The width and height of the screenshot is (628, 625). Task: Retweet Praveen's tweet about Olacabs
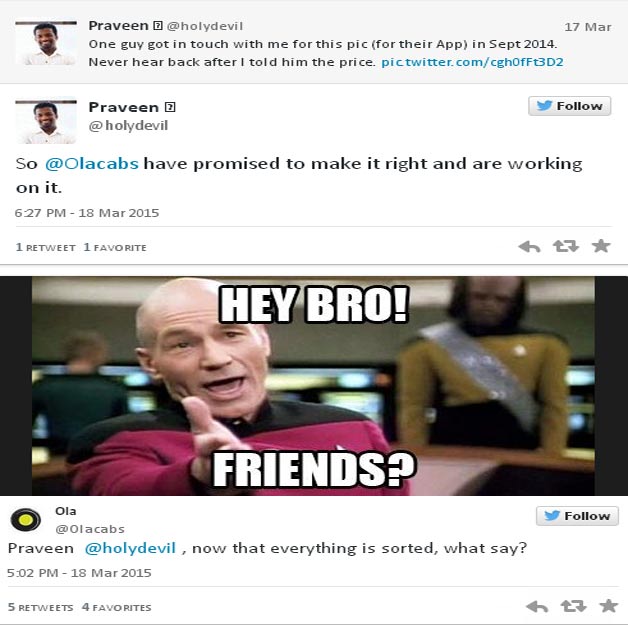(x=566, y=246)
